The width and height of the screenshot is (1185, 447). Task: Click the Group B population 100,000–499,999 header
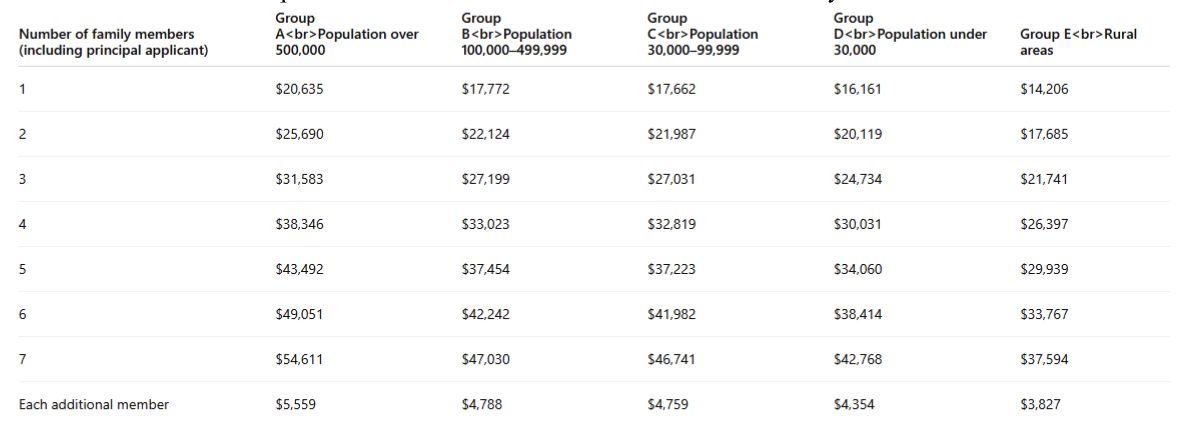pyautogui.click(x=516, y=34)
